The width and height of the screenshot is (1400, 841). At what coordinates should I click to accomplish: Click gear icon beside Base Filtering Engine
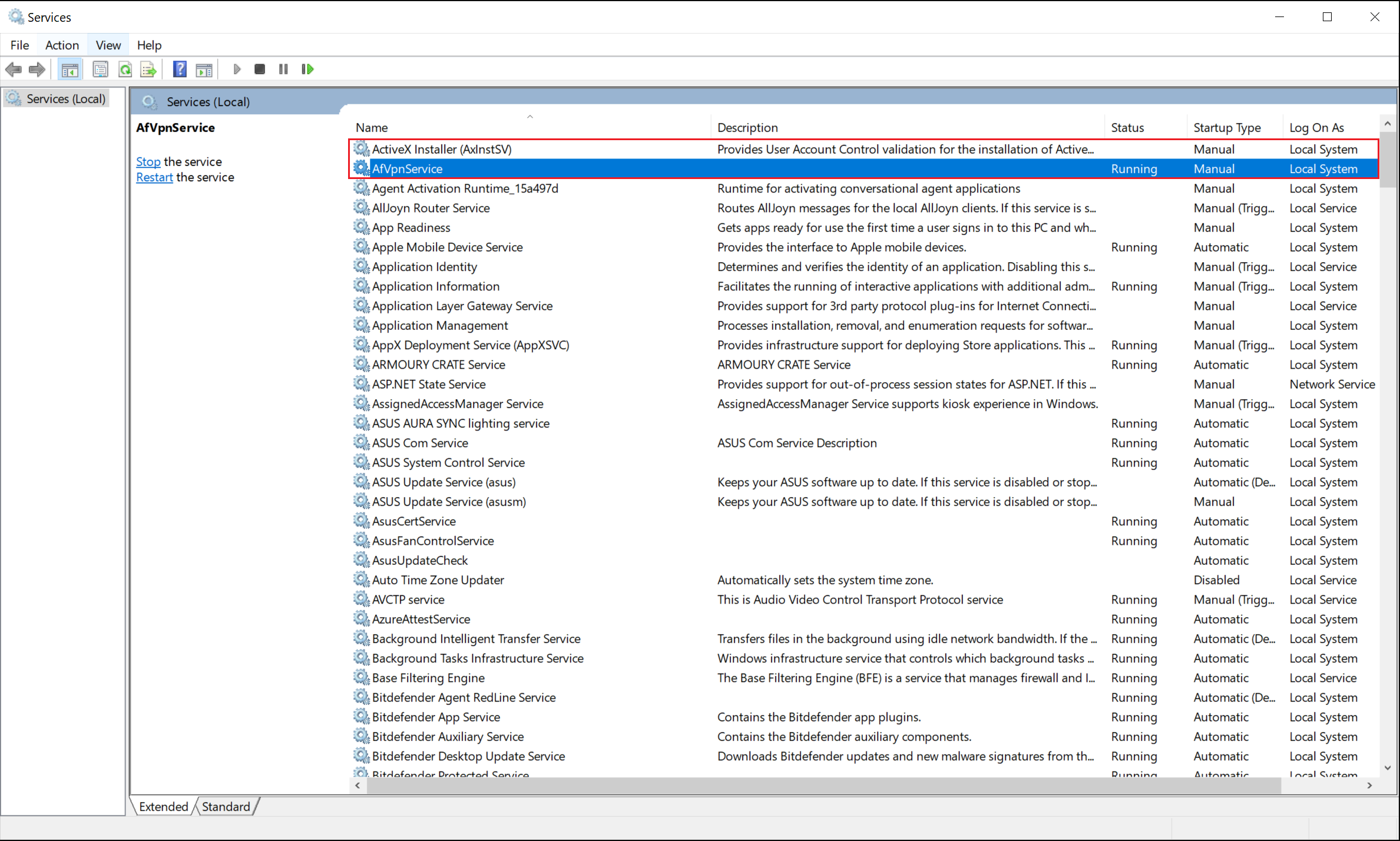pyautogui.click(x=361, y=678)
